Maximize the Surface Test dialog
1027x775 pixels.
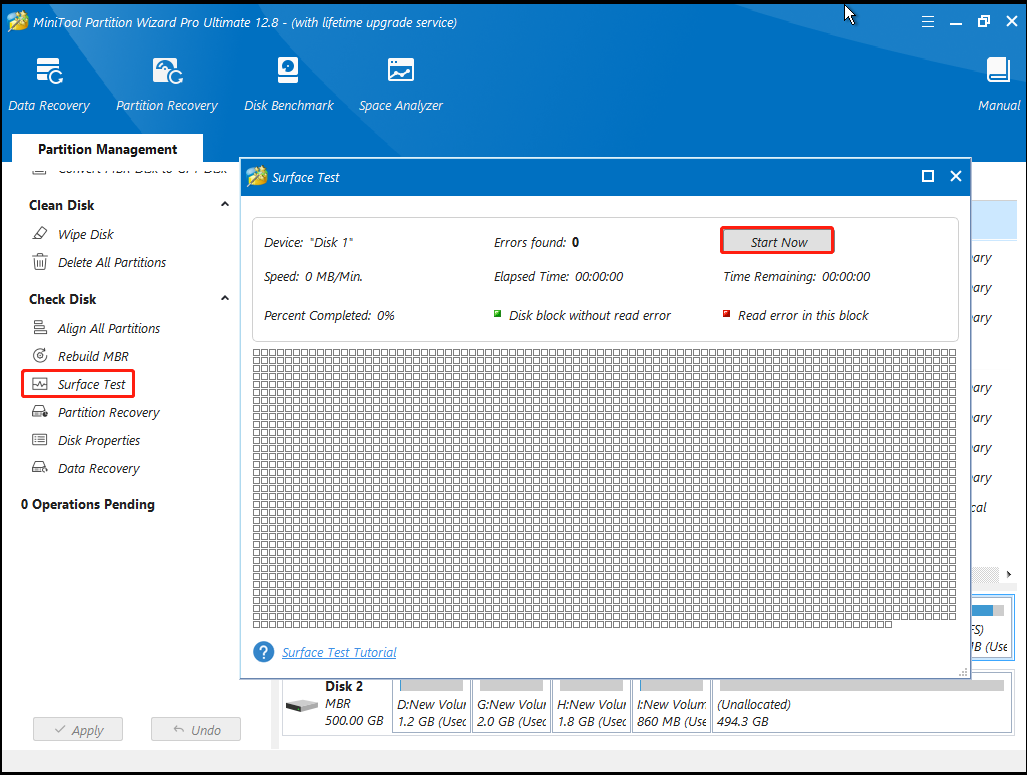point(928,176)
